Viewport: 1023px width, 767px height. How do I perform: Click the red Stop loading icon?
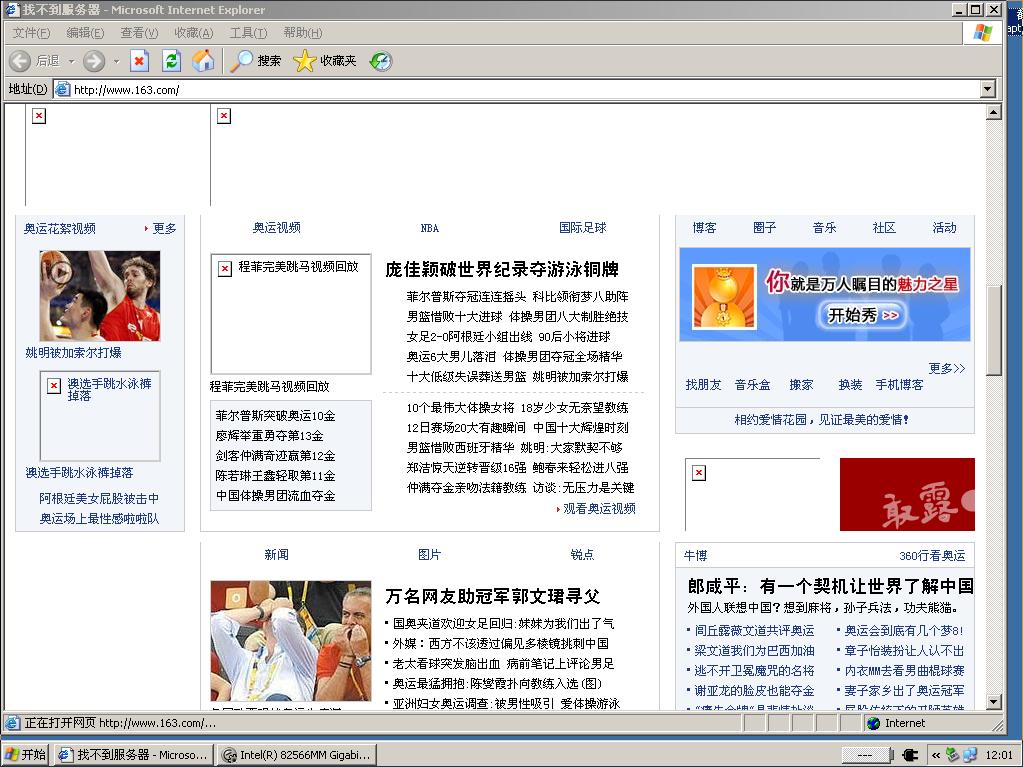[x=139, y=60]
